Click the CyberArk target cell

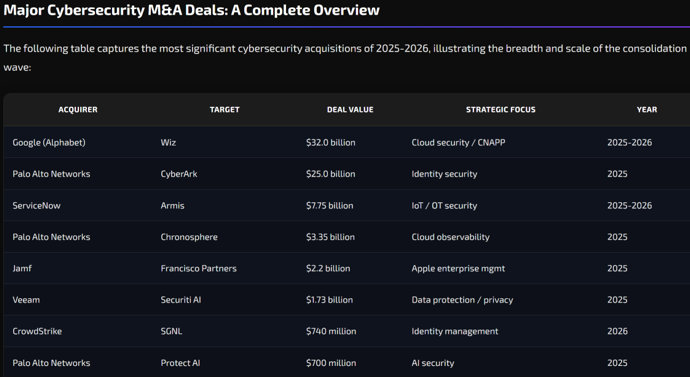[x=179, y=174]
